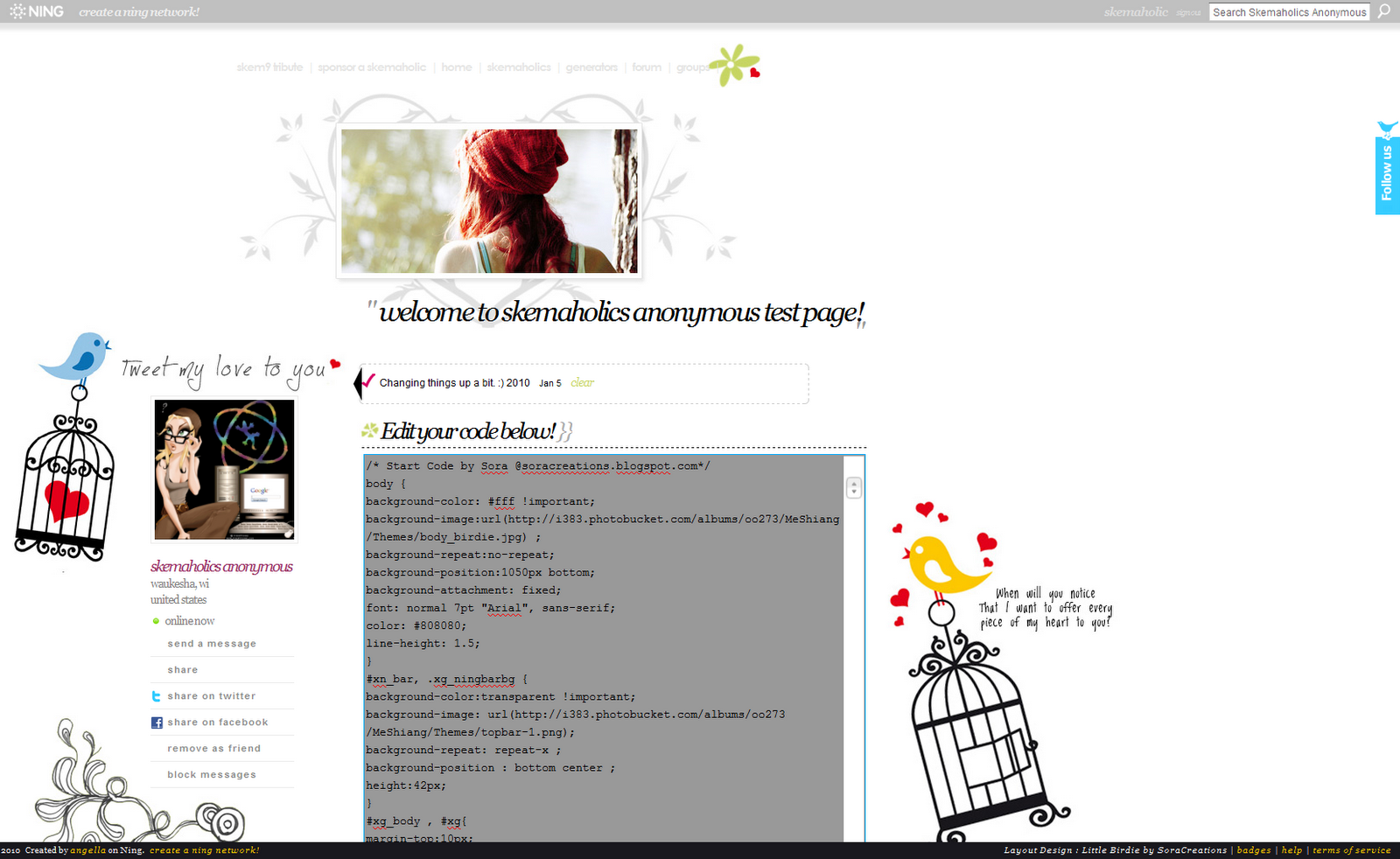Open sponsor a skemaholic nav tab

(372, 67)
